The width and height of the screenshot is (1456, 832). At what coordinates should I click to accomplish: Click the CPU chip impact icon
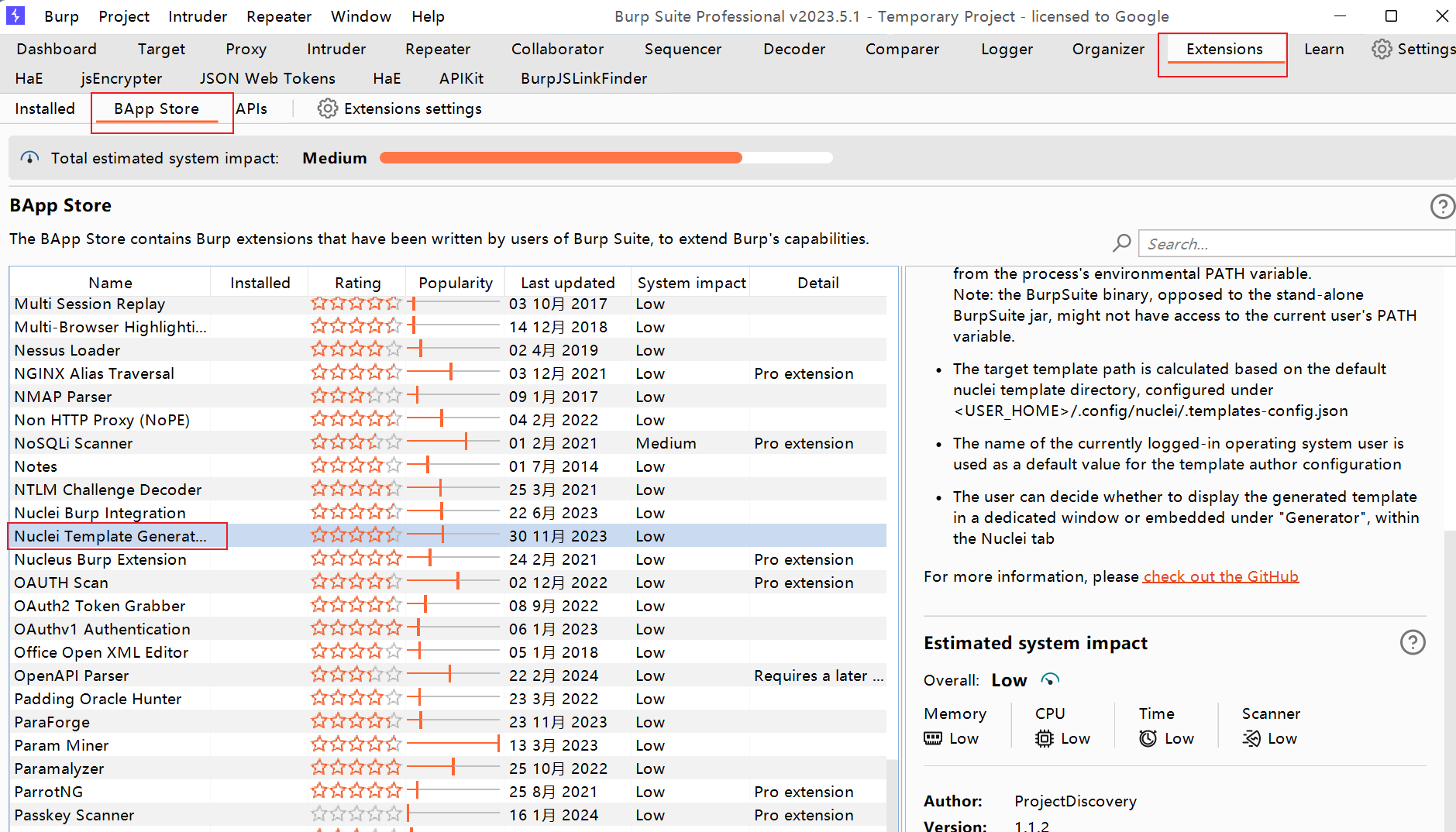[1045, 738]
